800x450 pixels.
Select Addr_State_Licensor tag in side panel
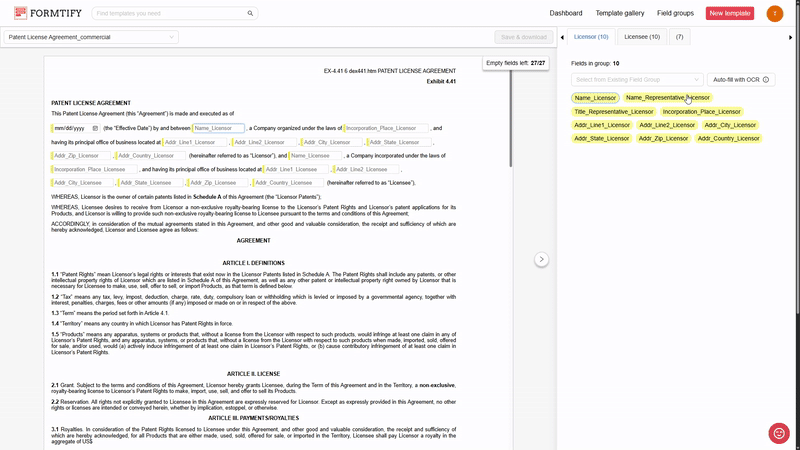tap(602, 138)
